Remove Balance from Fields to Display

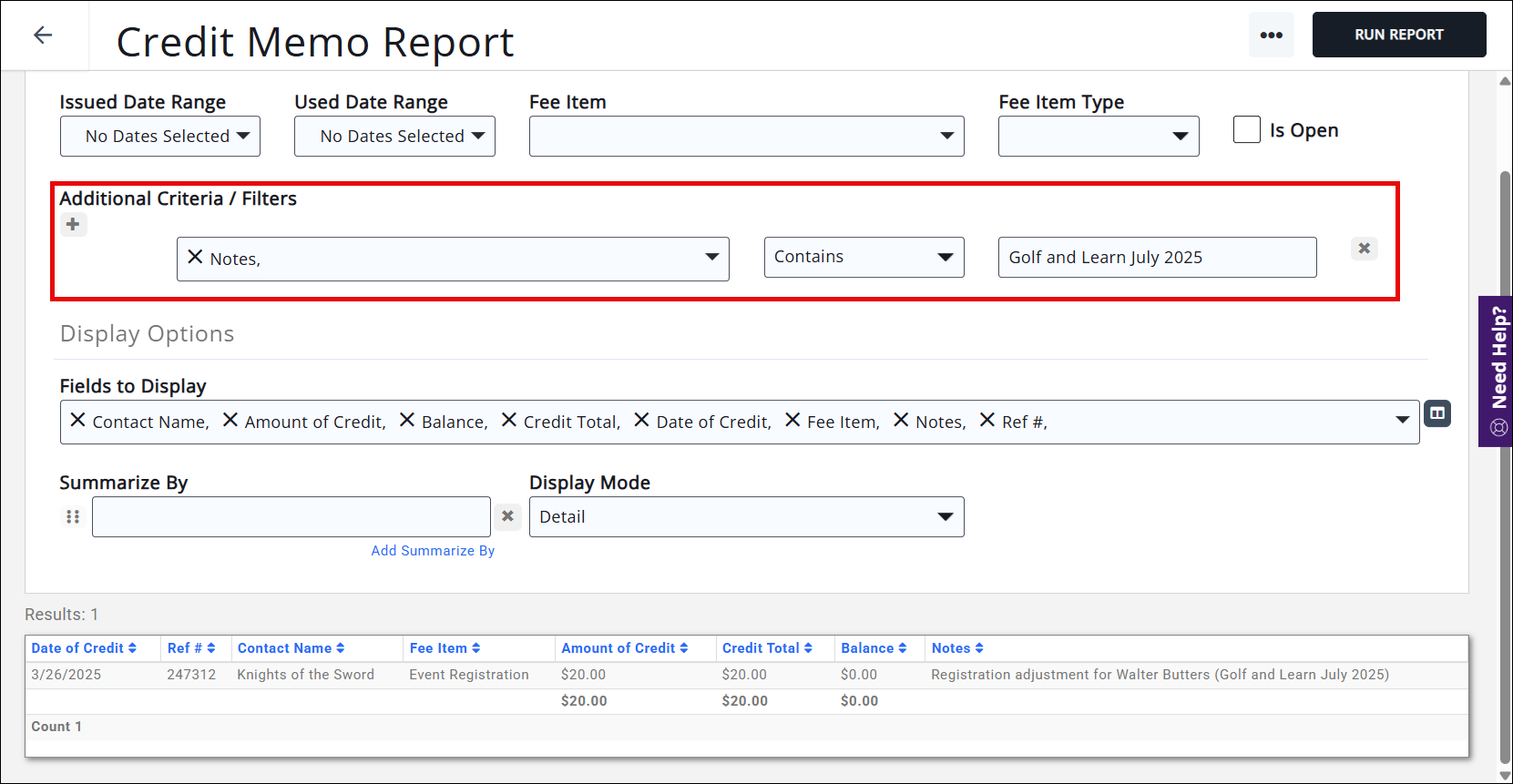pos(407,421)
